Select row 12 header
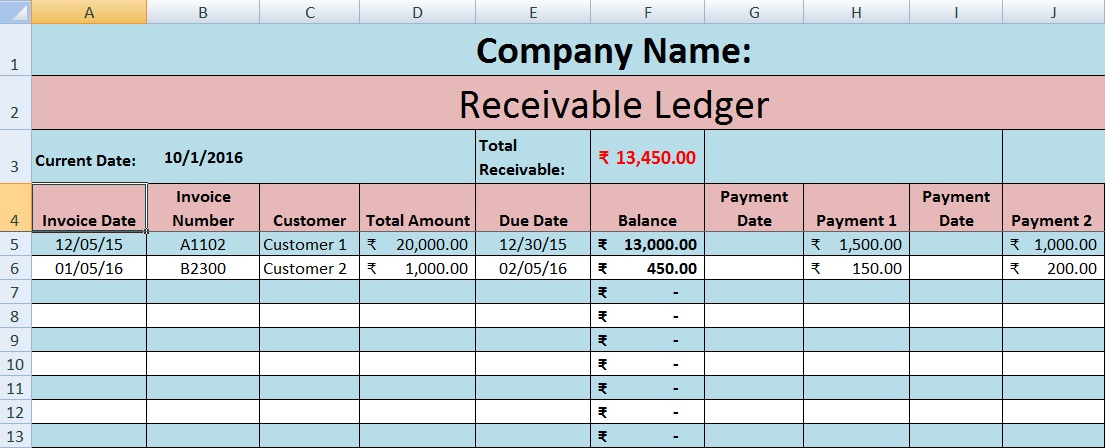 point(16,411)
